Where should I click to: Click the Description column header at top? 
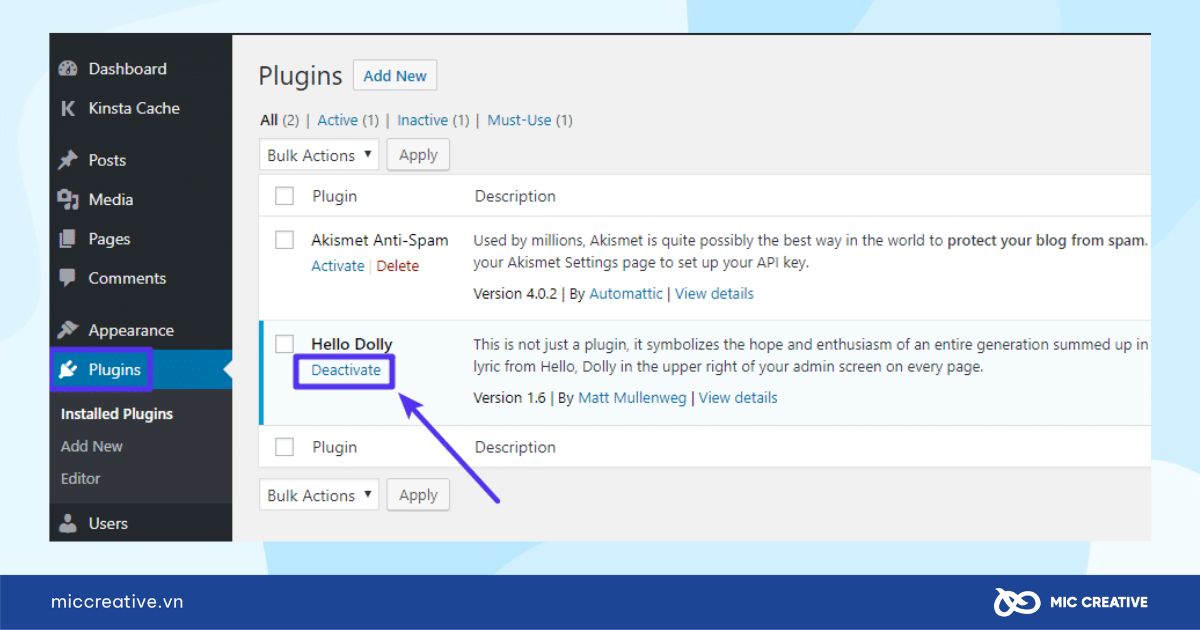pos(515,196)
